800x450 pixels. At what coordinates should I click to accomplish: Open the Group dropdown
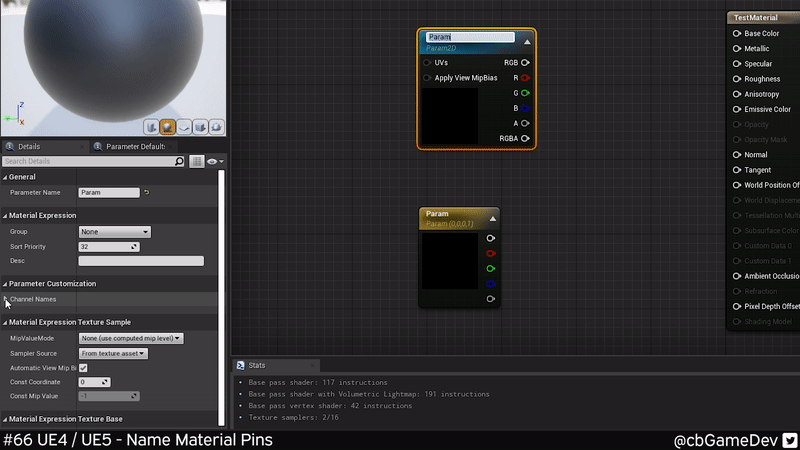click(x=114, y=232)
